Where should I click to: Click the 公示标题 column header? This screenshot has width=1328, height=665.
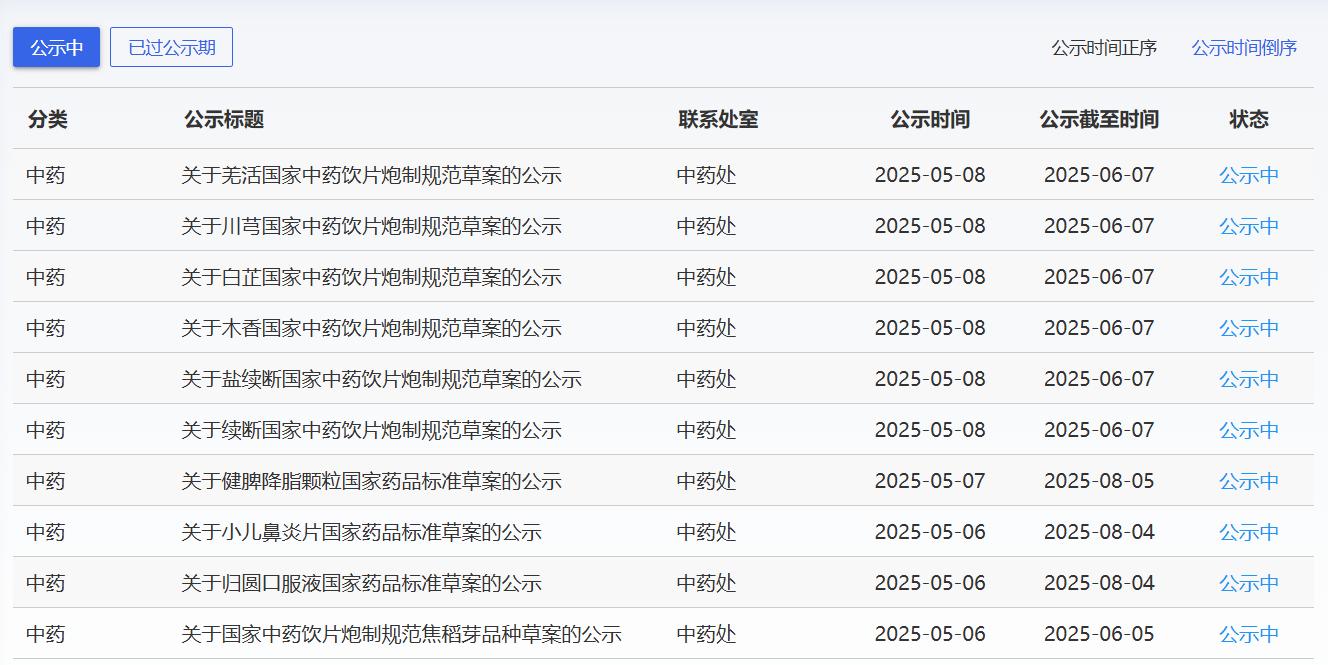click(224, 119)
